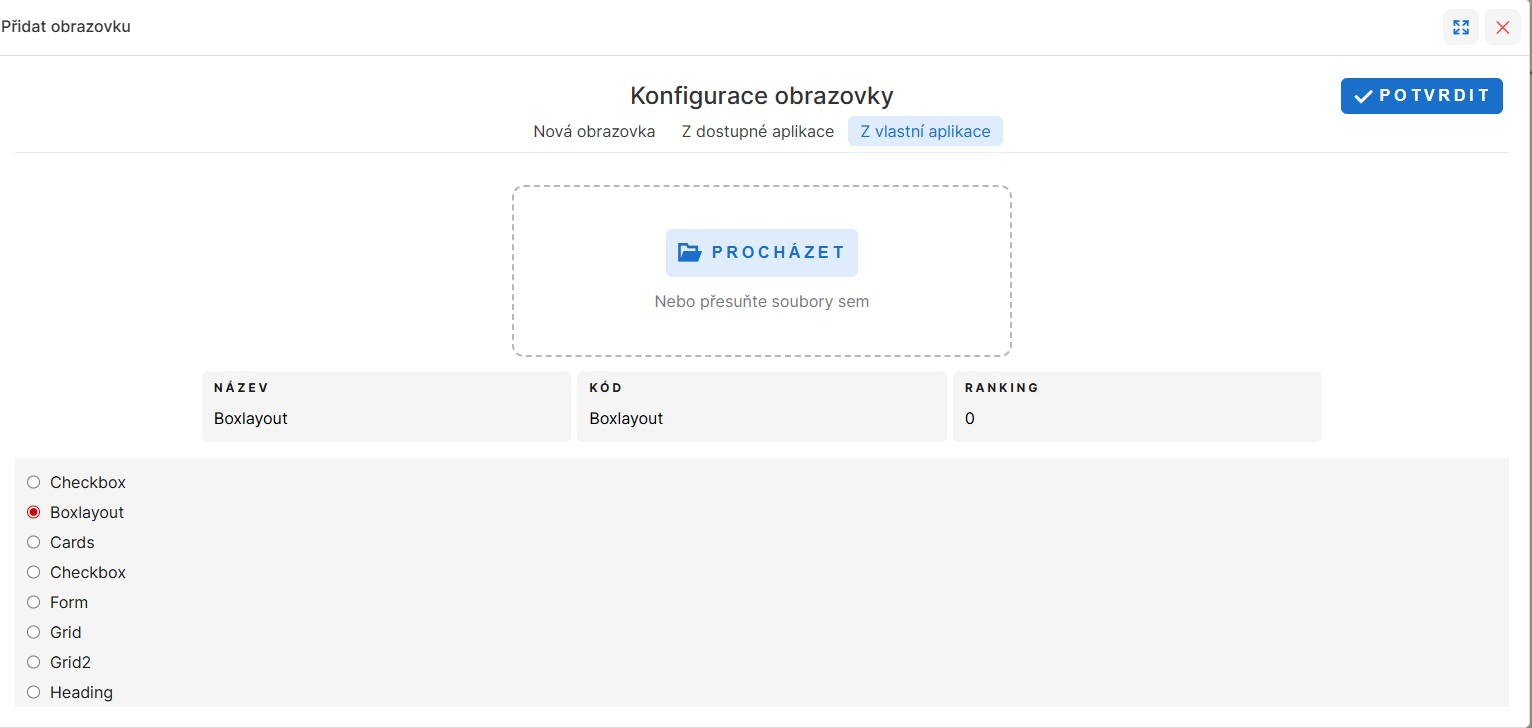Focus the Název input field
Image resolution: width=1532 pixels, height=728 pixels.
coord(386,418)
